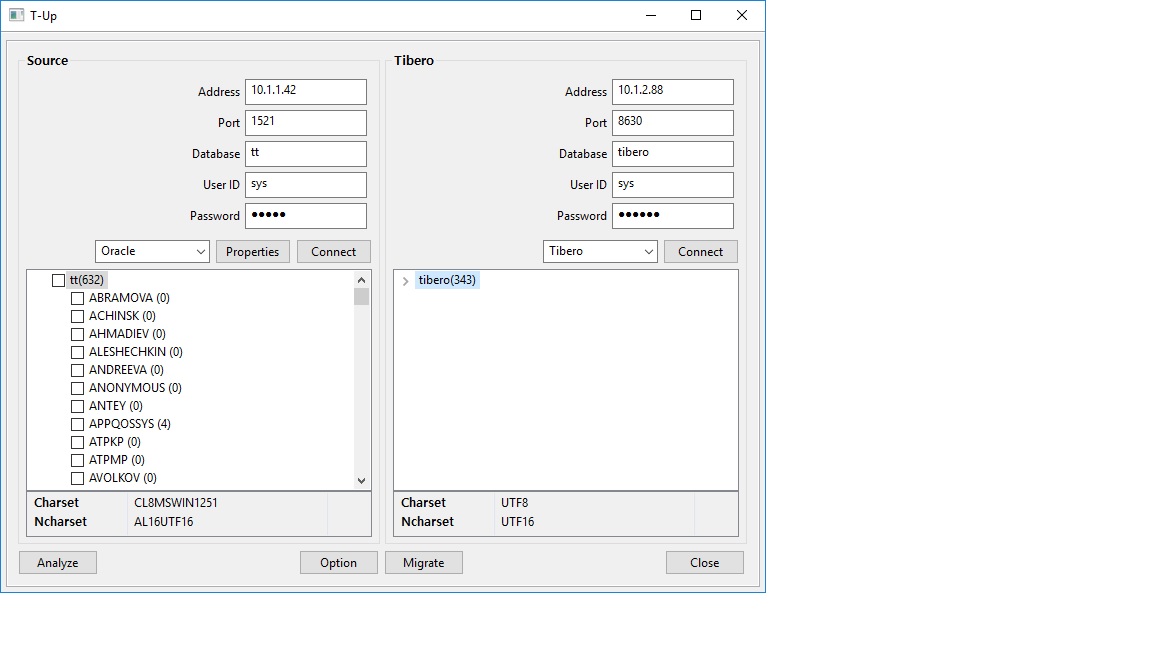This screenshot has width=1152, height=648.
Task: Select the tibero(343) tree label
Action: (x=447, y=280)
